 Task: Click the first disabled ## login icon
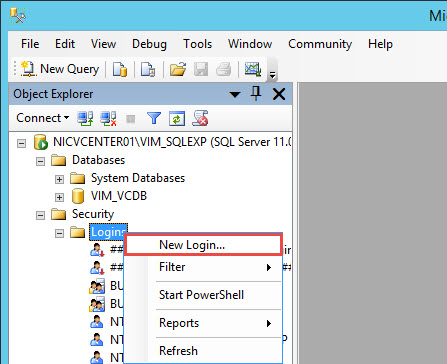pyautogui.click(x=97, y=250)
